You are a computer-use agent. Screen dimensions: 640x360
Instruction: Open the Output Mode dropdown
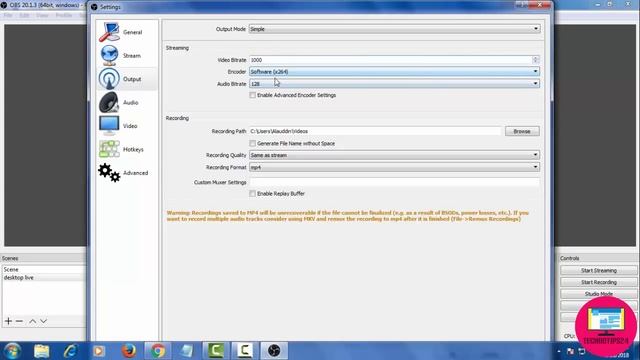tap(394, 29)
